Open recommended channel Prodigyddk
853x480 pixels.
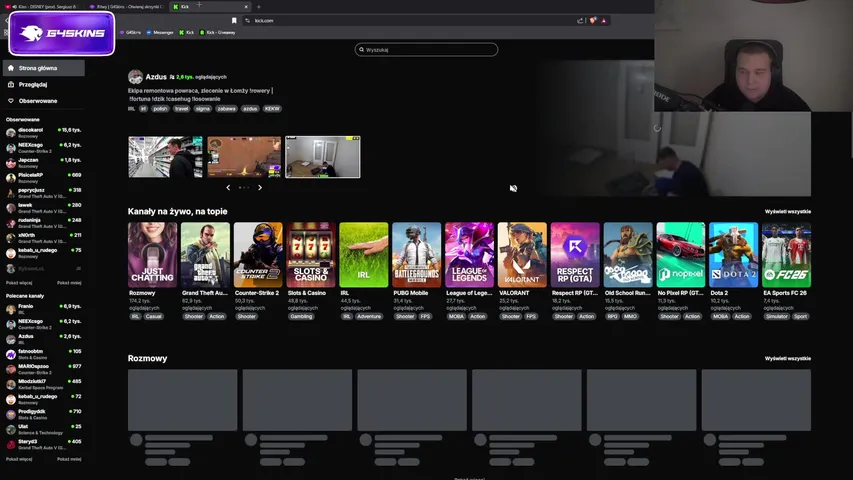point(44,414)
